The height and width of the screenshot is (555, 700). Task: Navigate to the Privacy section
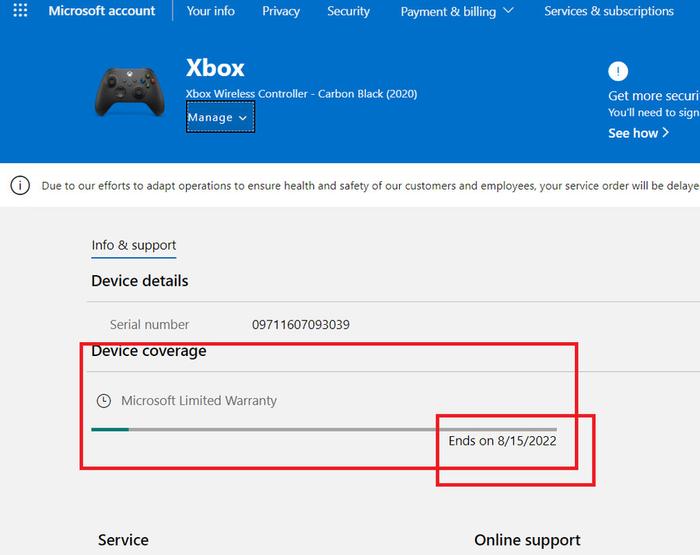click(281, 11)
